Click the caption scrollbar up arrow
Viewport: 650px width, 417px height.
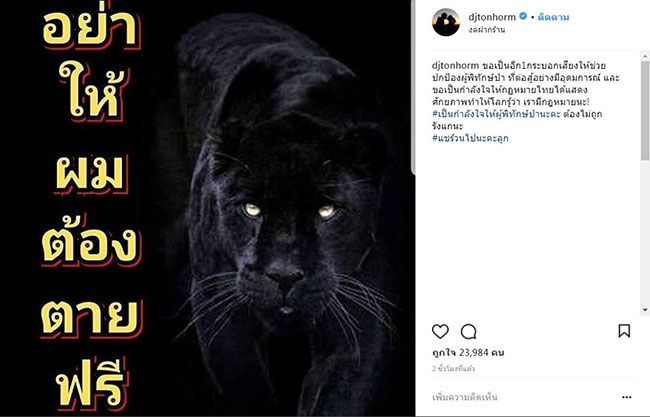tap(645, 56)
